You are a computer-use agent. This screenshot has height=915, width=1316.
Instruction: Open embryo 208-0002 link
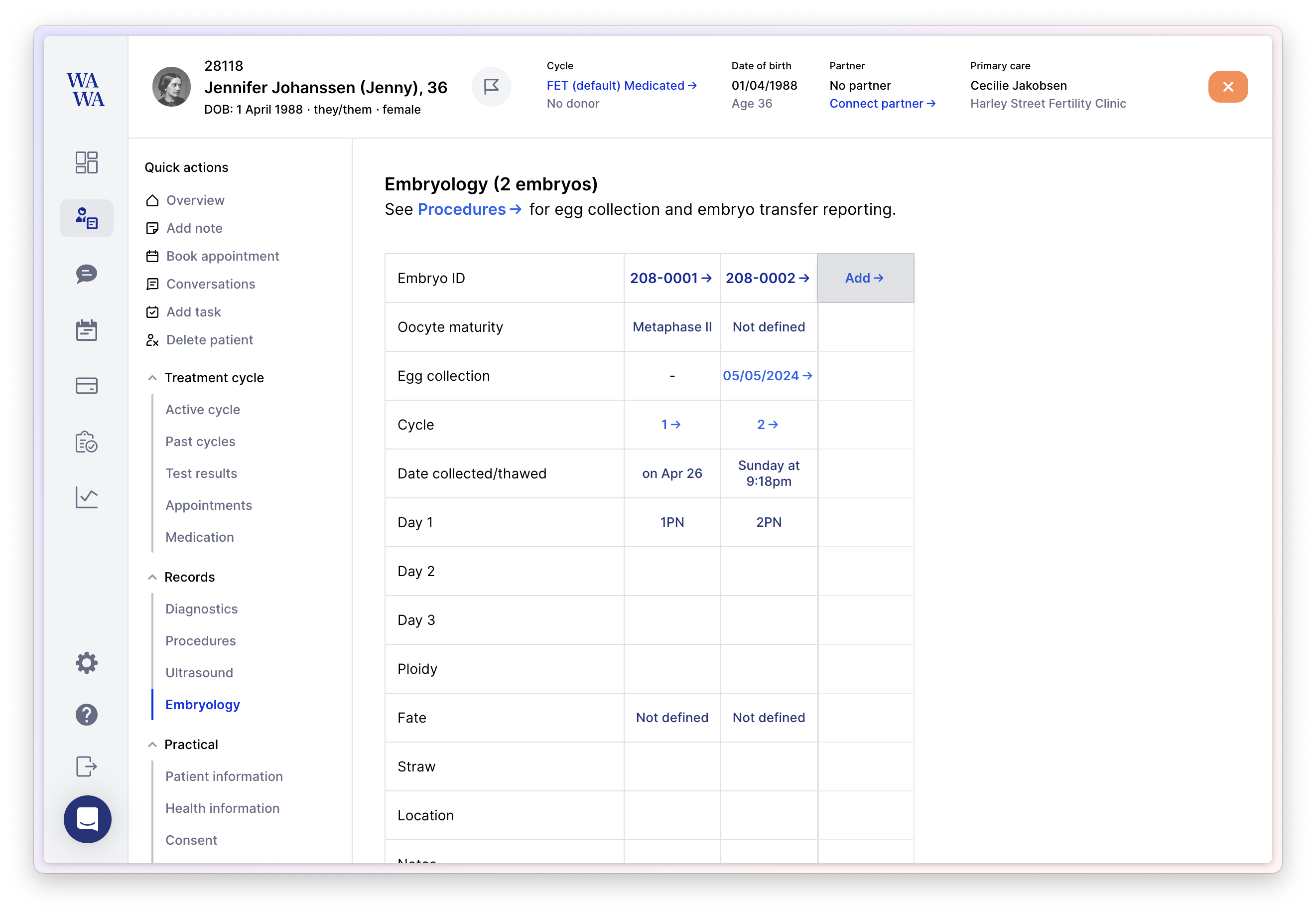click(x=767, y=278)
